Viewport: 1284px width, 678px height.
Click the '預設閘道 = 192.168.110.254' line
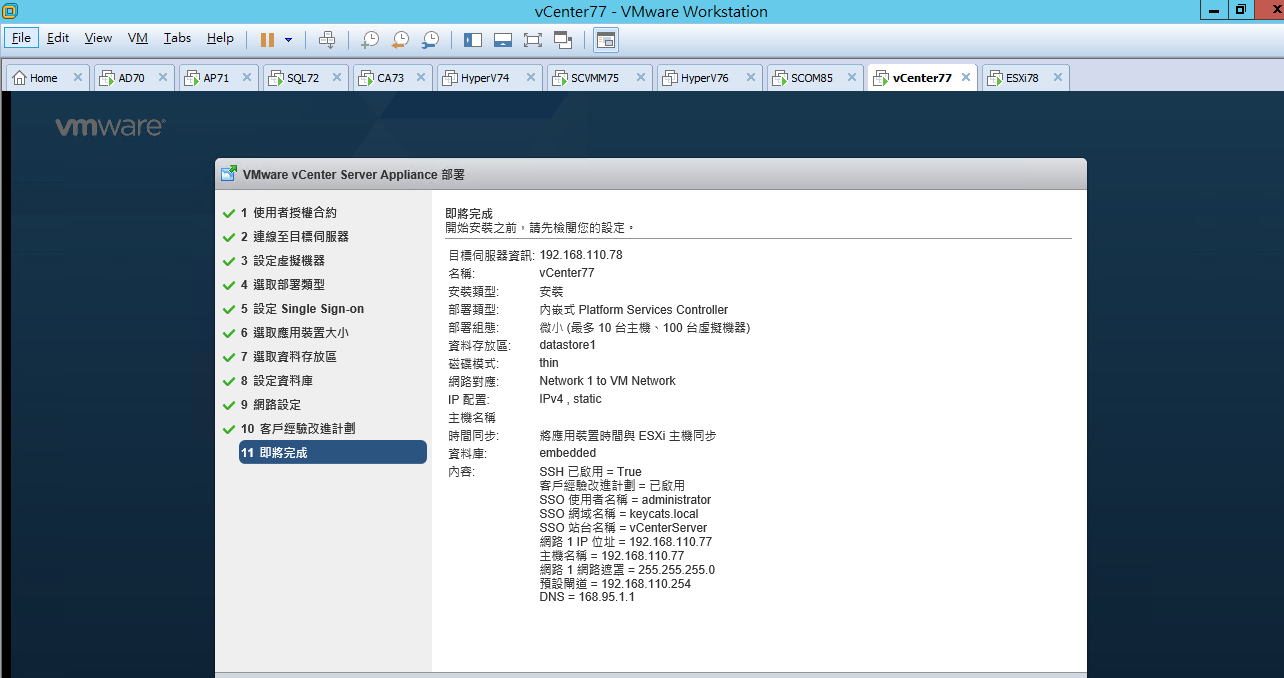615,584
